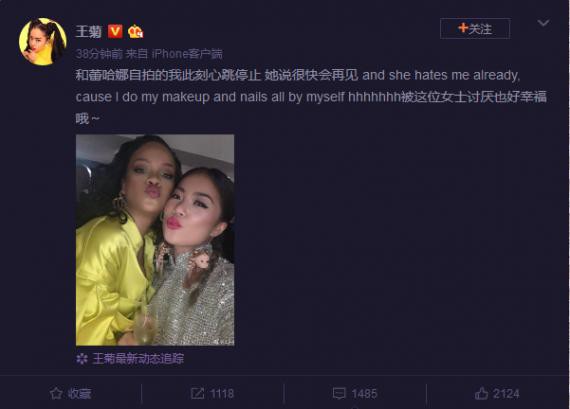570x409 pixels.
Task: Click the 2124 likes count
Action: (506, 394)
